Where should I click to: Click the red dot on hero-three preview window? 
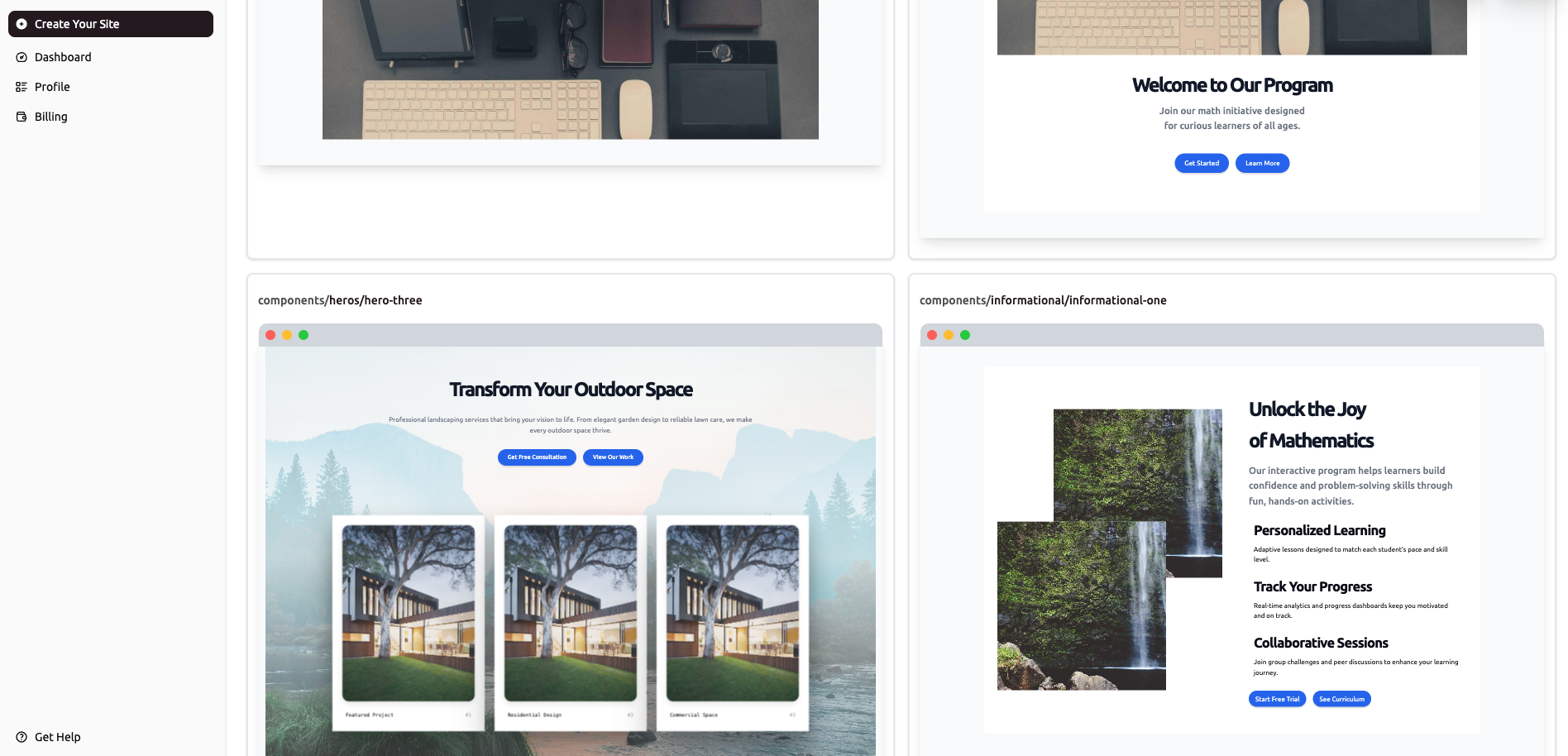[x=271, y=335]
